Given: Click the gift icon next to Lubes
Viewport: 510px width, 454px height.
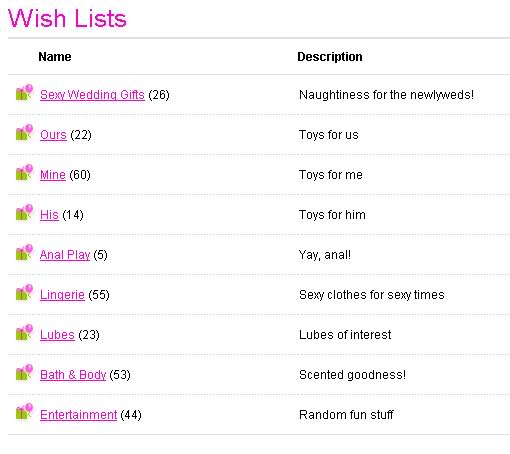Looking at the screenshot, I should click(24, 332).
